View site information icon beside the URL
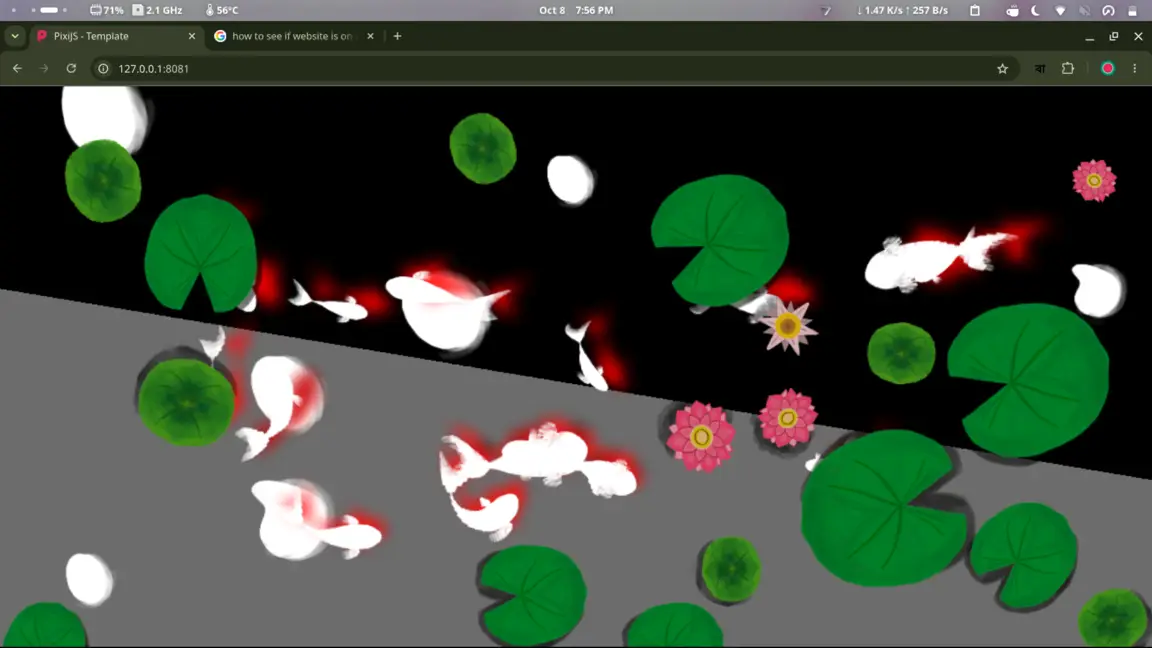Viewport: 1152px width, 648px height. click(x=104, y=68)
